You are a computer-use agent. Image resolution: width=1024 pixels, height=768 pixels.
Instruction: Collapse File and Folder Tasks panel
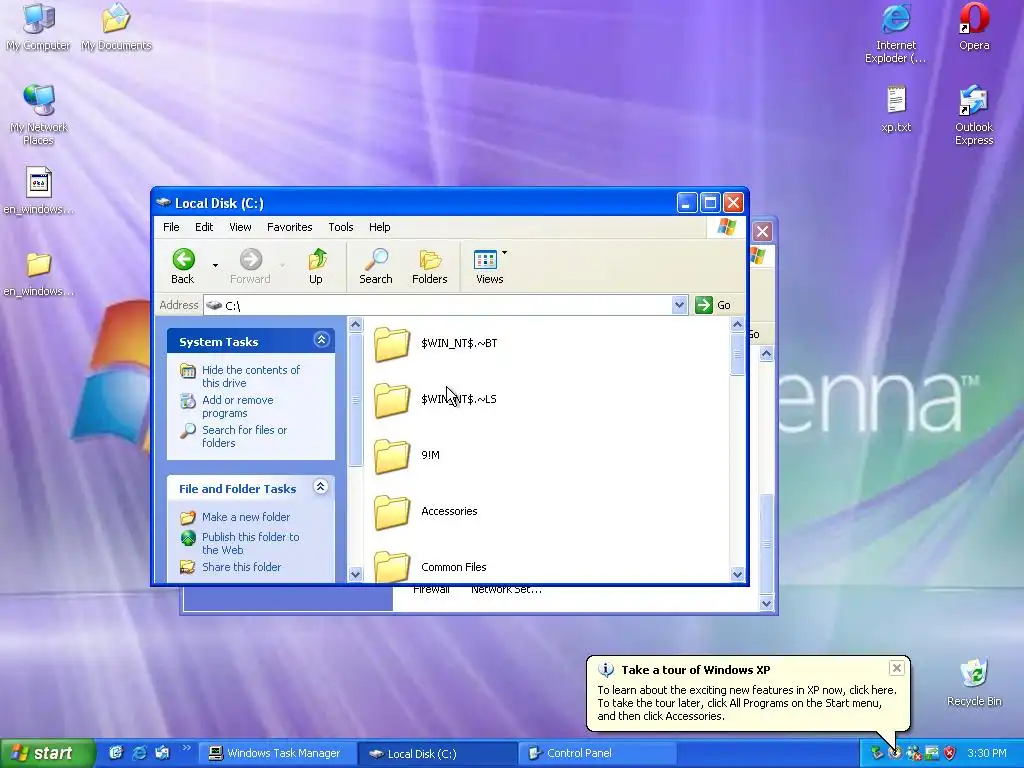pos(321,487)
